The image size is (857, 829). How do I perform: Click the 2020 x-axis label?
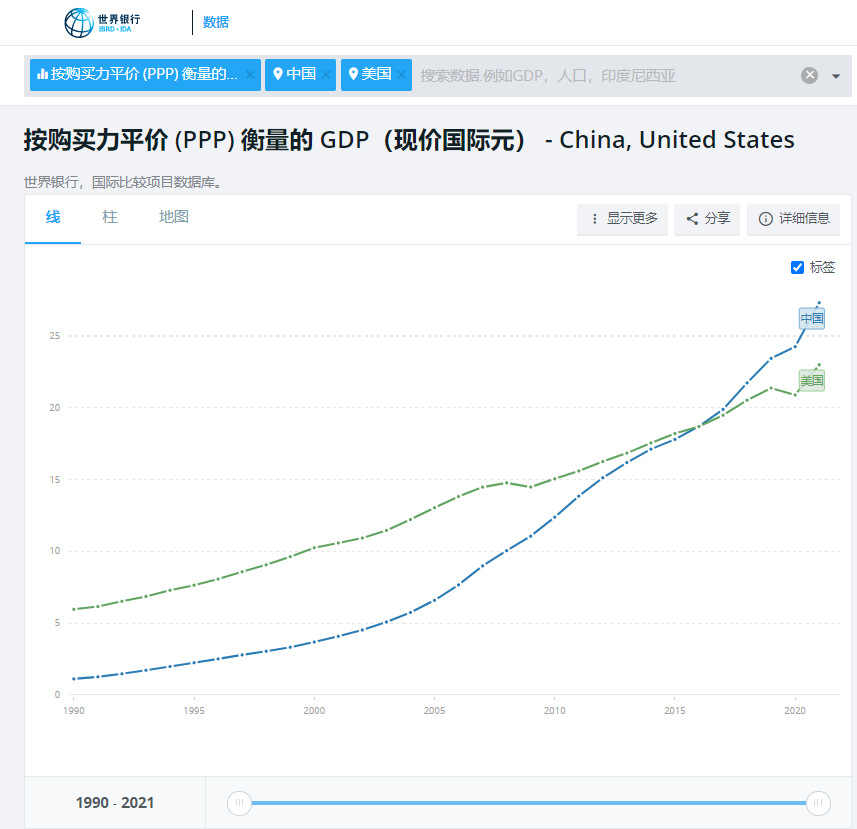795,710
